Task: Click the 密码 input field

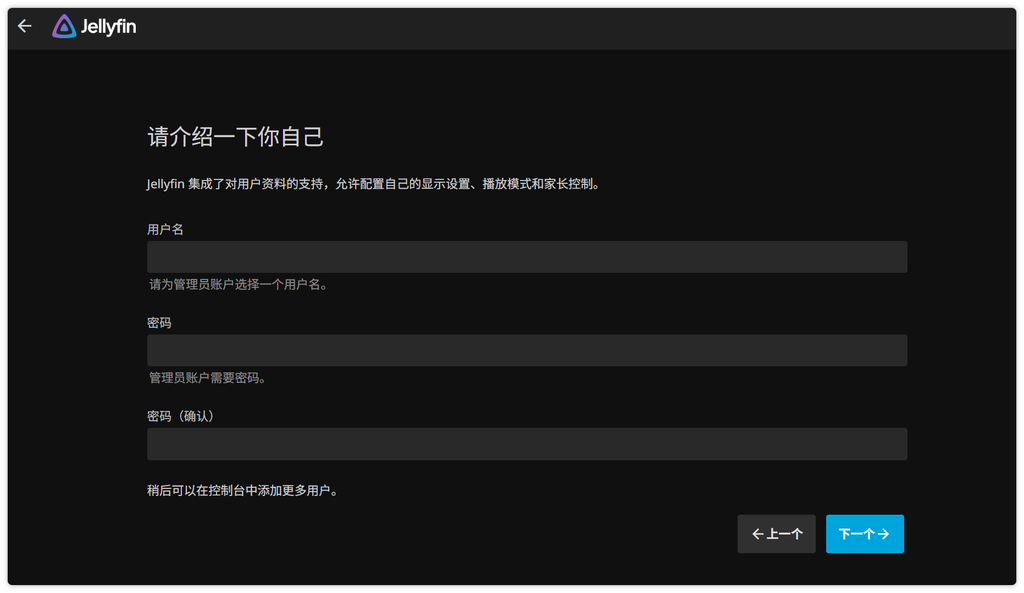Action: [526, 350]
